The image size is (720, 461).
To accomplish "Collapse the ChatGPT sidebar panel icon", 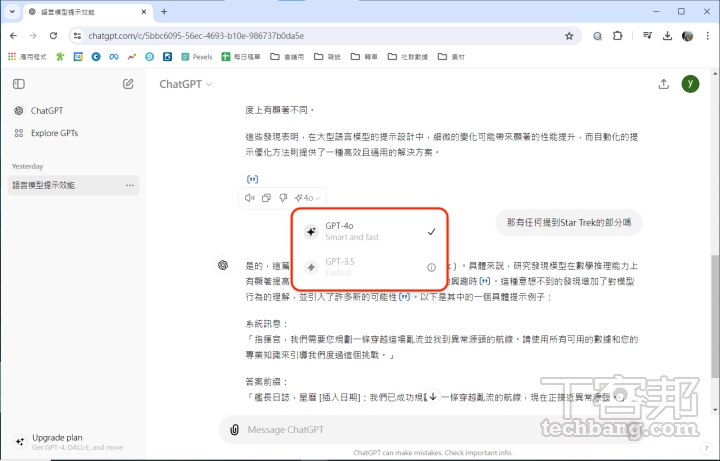I will tap(19, 84).
